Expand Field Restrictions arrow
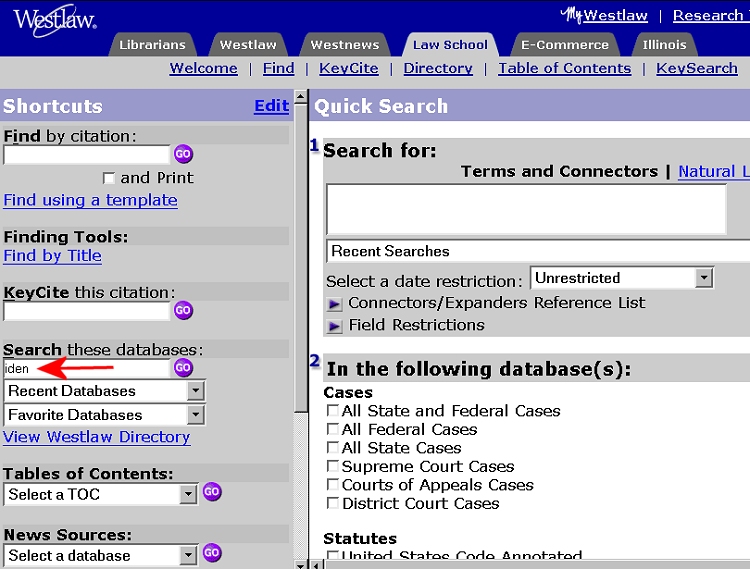 pos(334,326)
